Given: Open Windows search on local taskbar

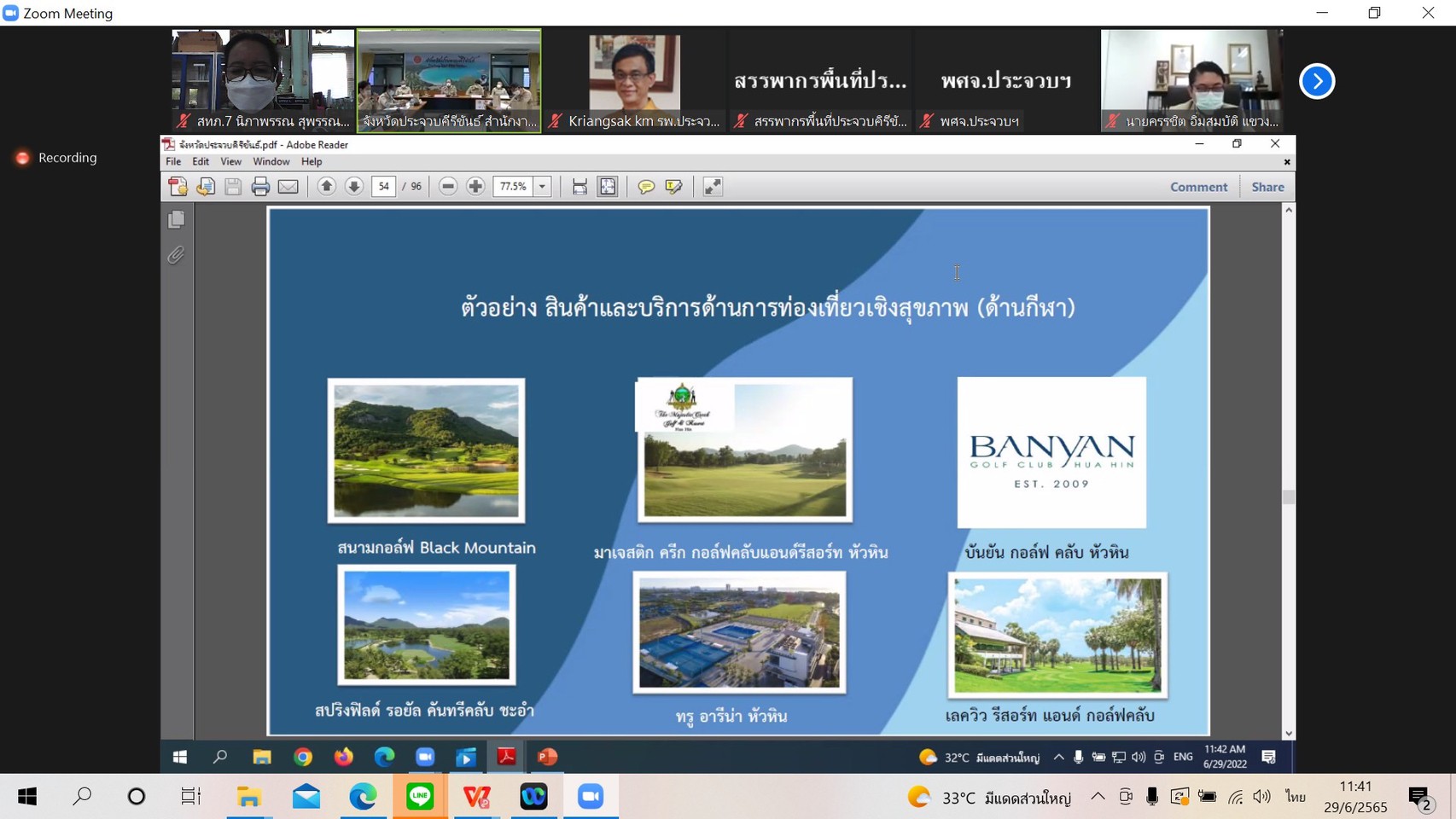Looking at the screenshot, I should pyautogui.click(x=82, y=797).
